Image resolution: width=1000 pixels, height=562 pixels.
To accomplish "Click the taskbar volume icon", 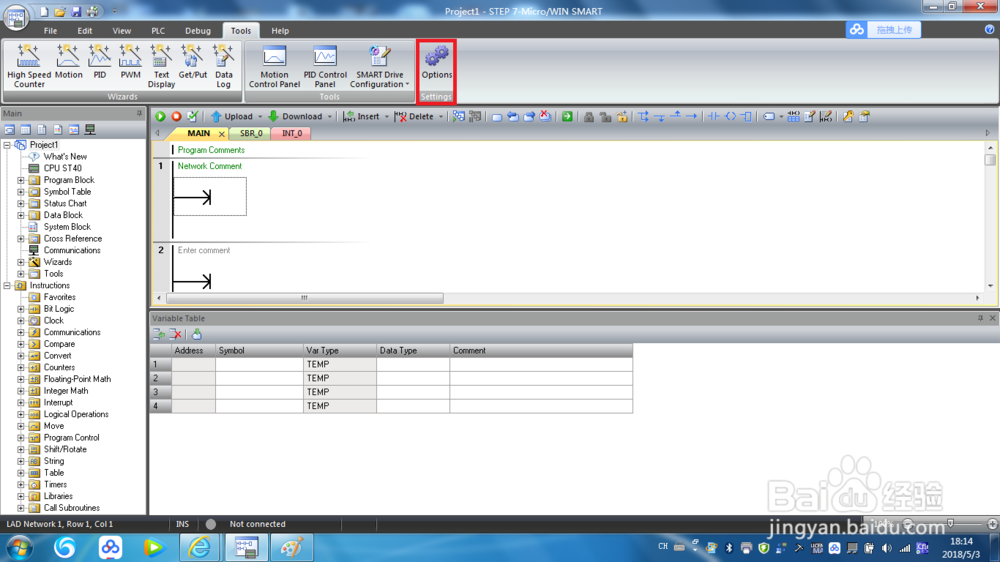I will [886, 548].
